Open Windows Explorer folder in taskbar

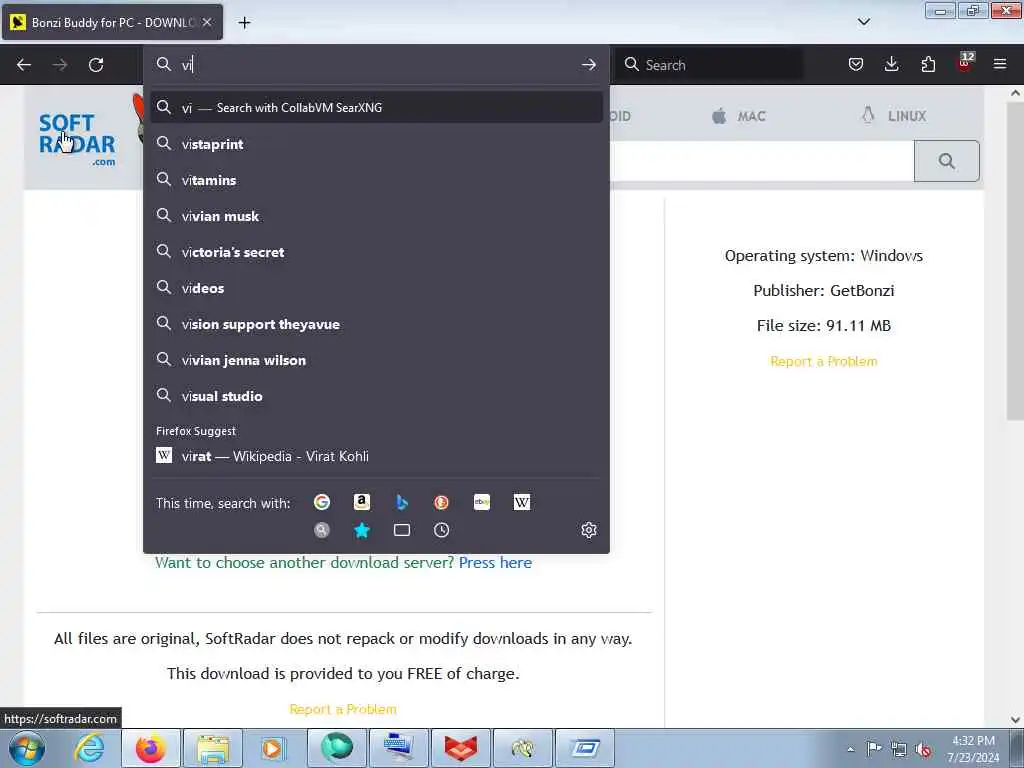[x=212, y=748]
